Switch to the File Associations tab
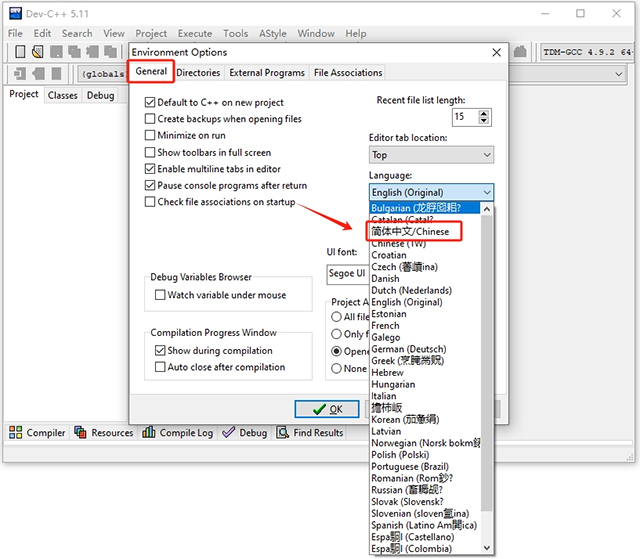Screen dimensions: 640x559 click(348, 73)
